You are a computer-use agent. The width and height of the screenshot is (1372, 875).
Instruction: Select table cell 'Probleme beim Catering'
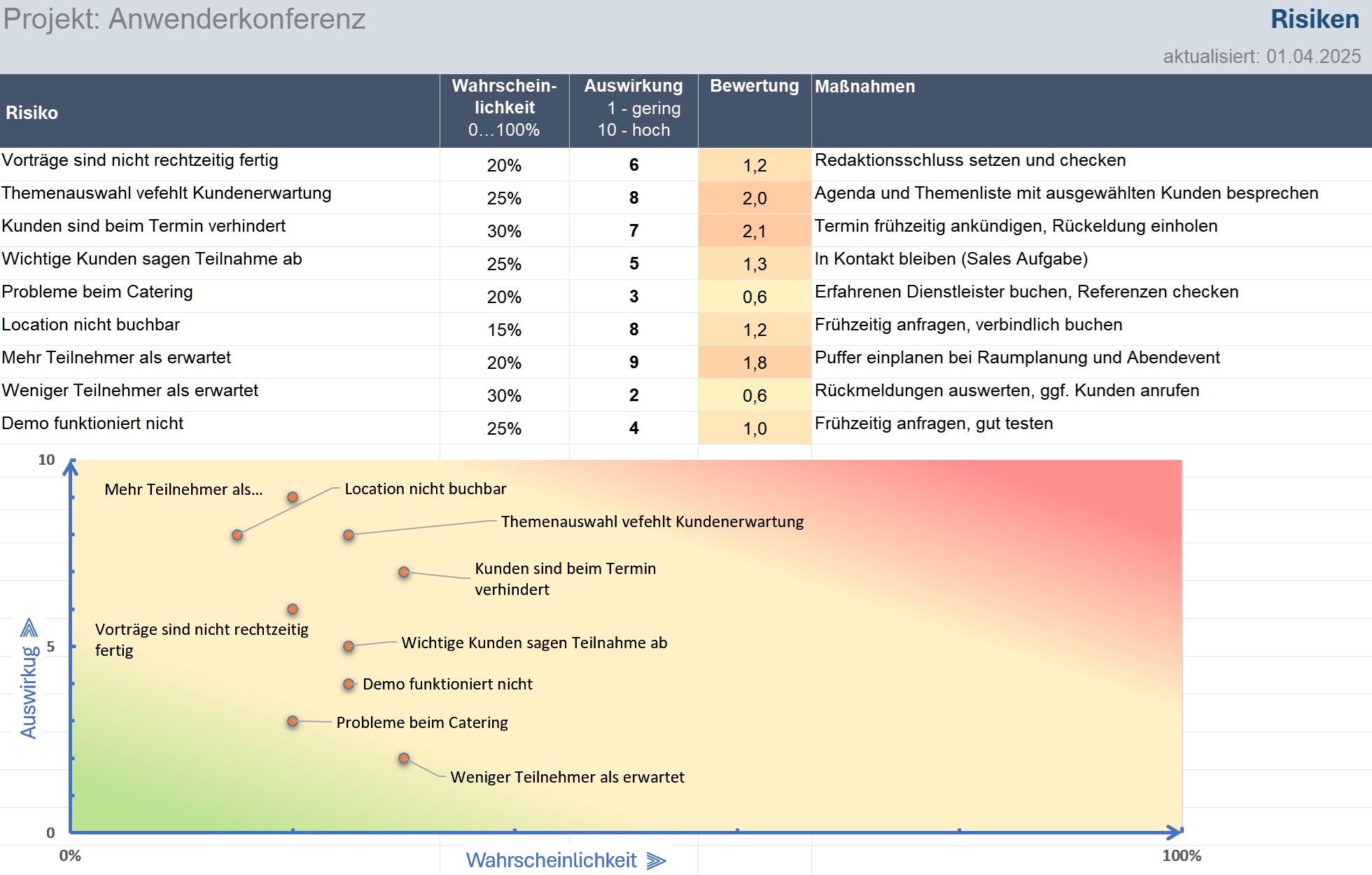tap(220, 296)
